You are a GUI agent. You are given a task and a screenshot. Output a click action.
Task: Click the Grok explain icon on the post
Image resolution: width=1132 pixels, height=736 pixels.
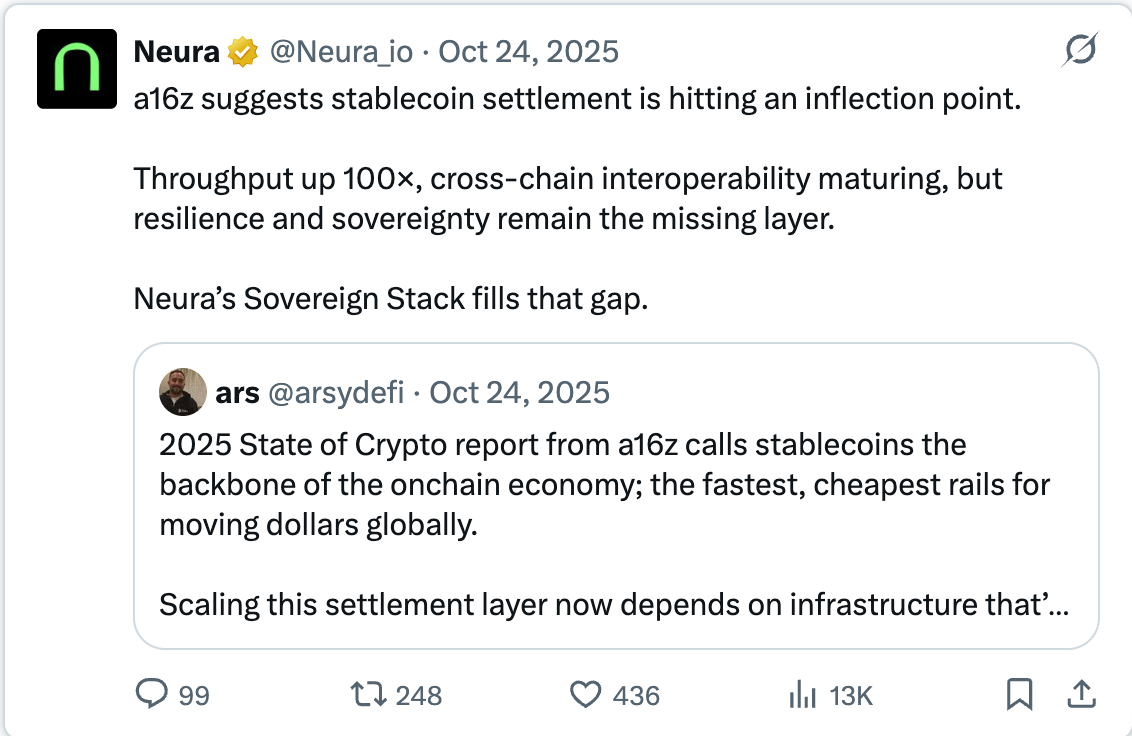click(x=1080, y=50)
